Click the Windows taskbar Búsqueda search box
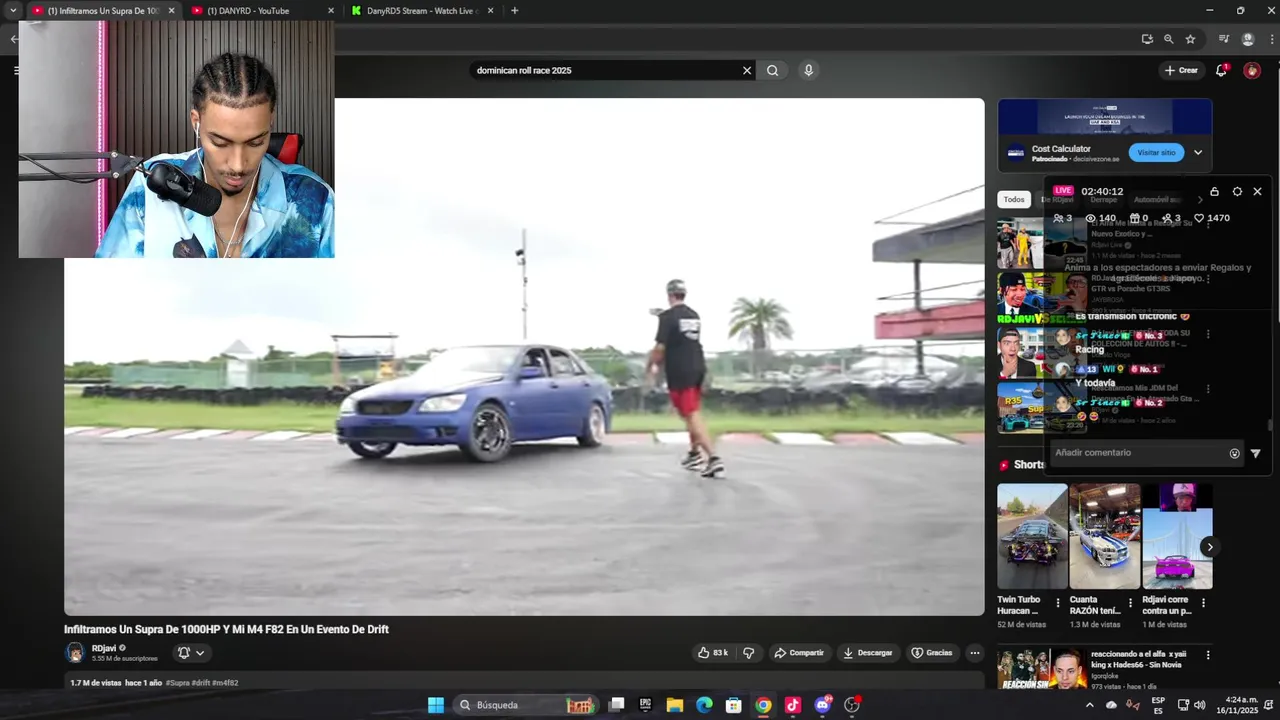 point(526,705)
